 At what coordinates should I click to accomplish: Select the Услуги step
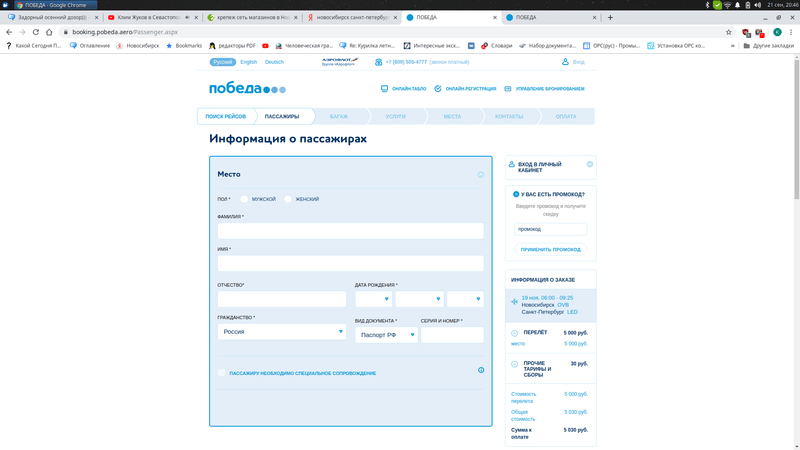395,116
